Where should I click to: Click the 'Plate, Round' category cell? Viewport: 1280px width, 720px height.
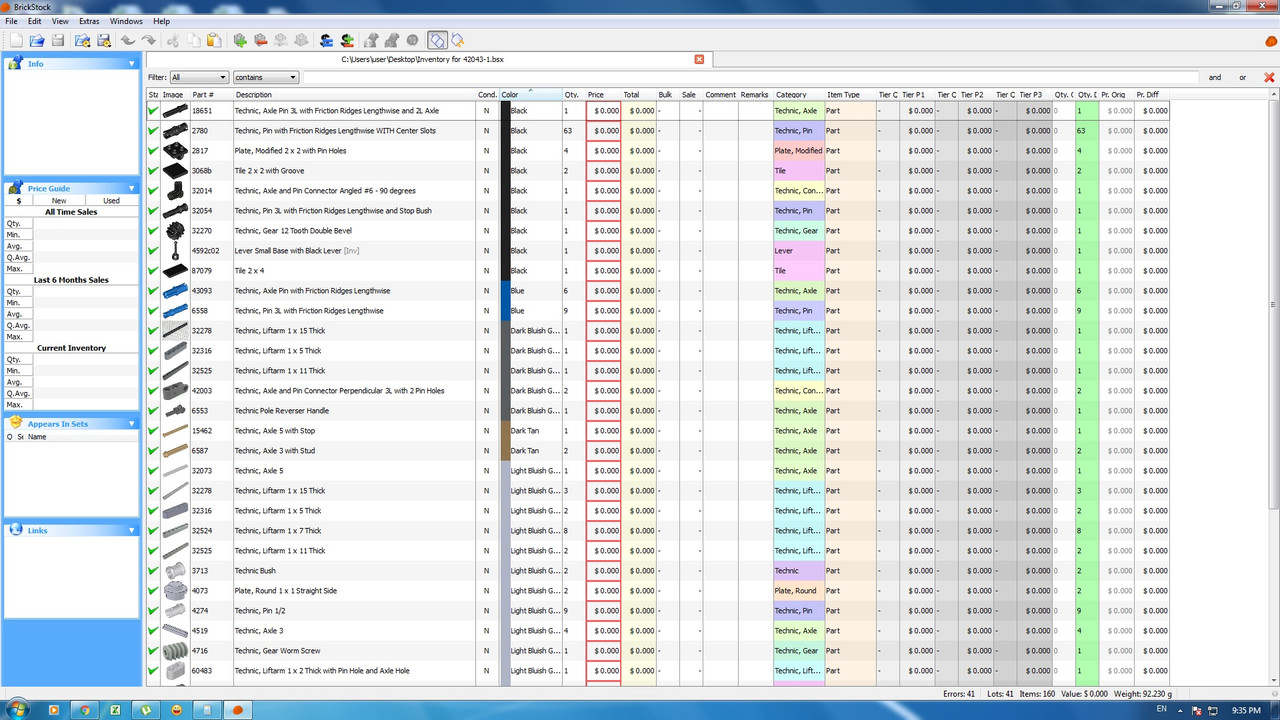(799, 591)
